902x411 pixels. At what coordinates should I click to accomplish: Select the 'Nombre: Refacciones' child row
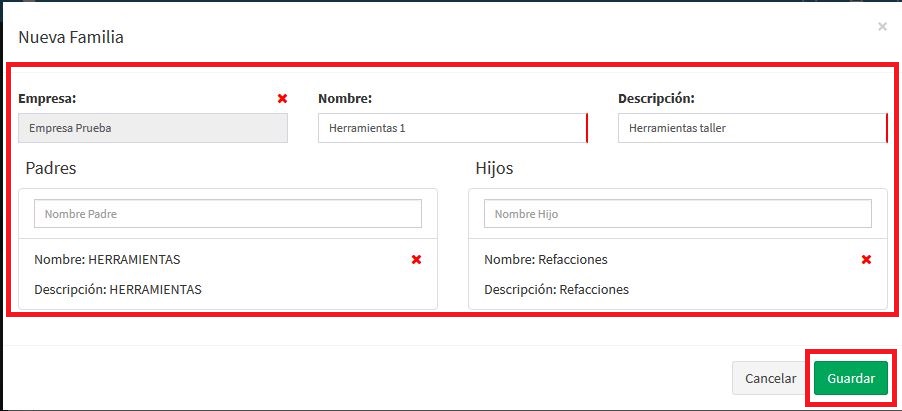click(546, 260)
